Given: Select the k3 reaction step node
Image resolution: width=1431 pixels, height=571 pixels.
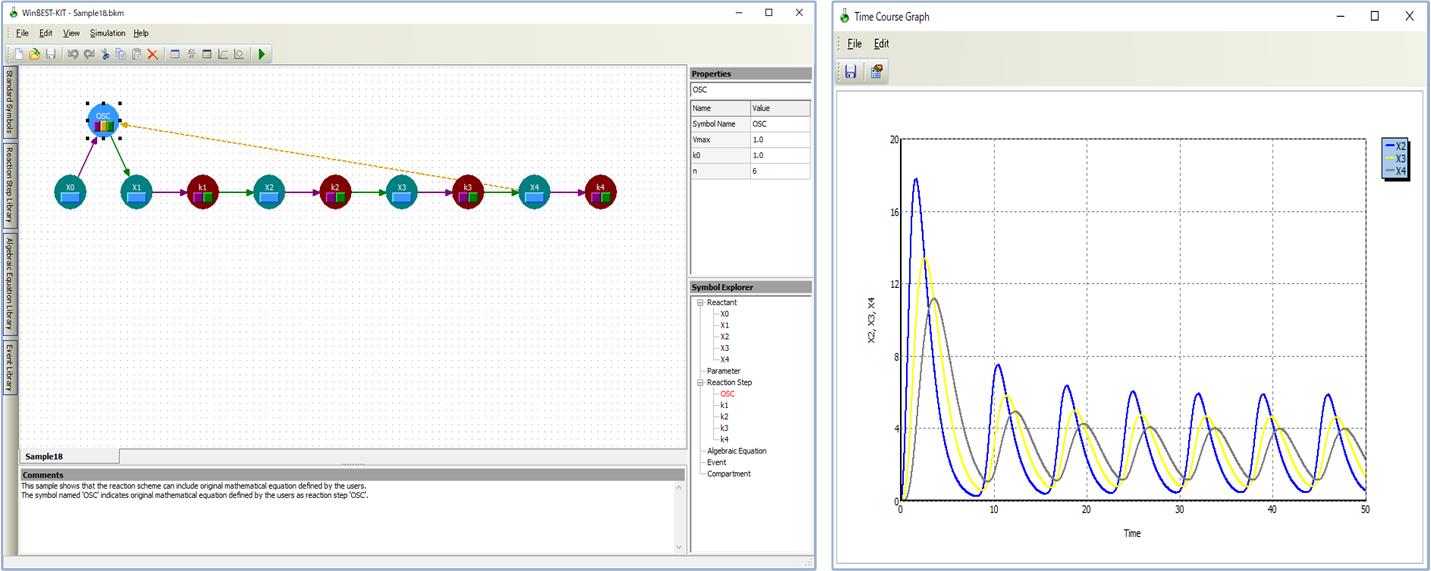Looking at the screenshot, I should [468, 191].
